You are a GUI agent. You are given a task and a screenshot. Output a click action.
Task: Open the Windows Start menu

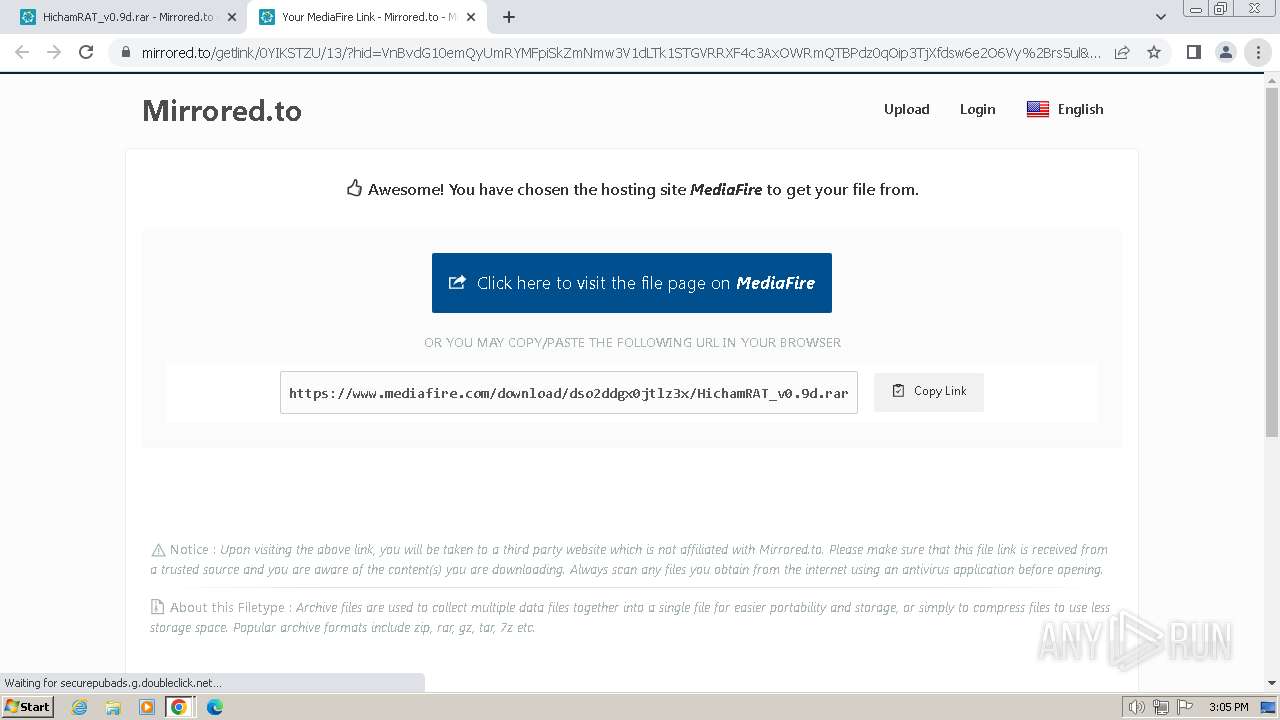pos(27,706)
